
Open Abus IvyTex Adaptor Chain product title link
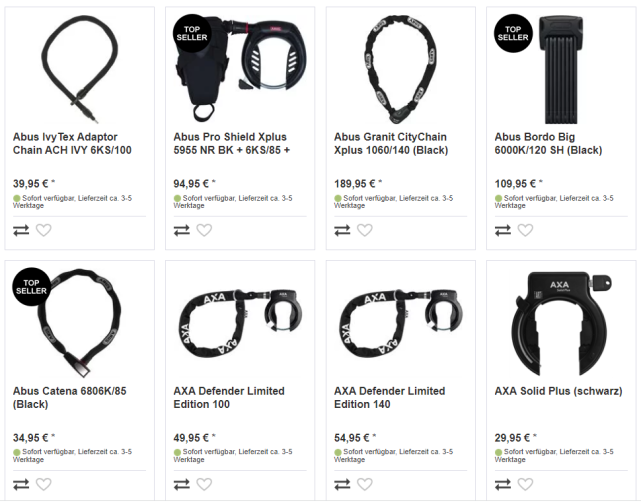point(72,144)
